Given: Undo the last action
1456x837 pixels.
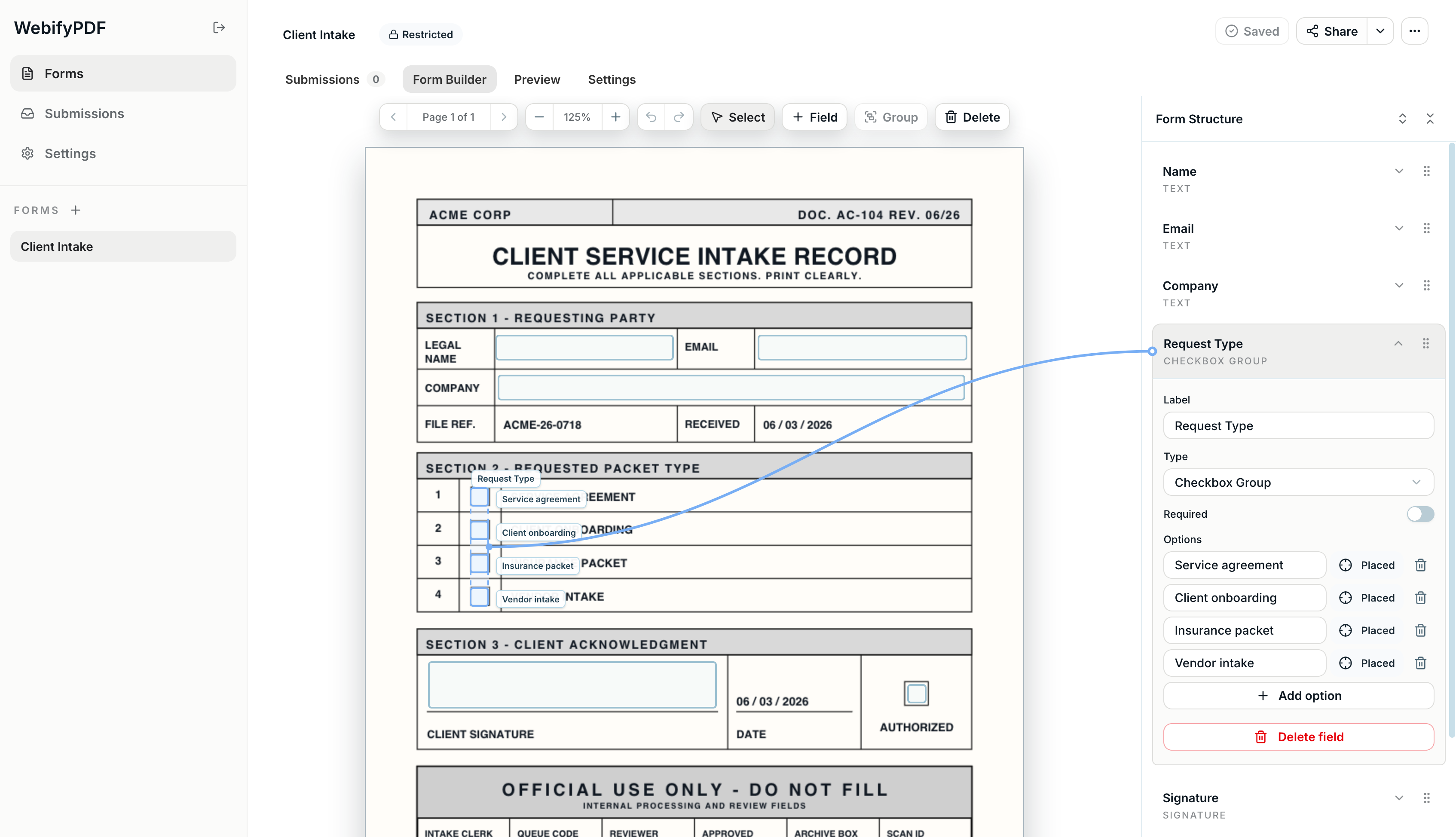Looking at the screenshot, I should 651,117.
